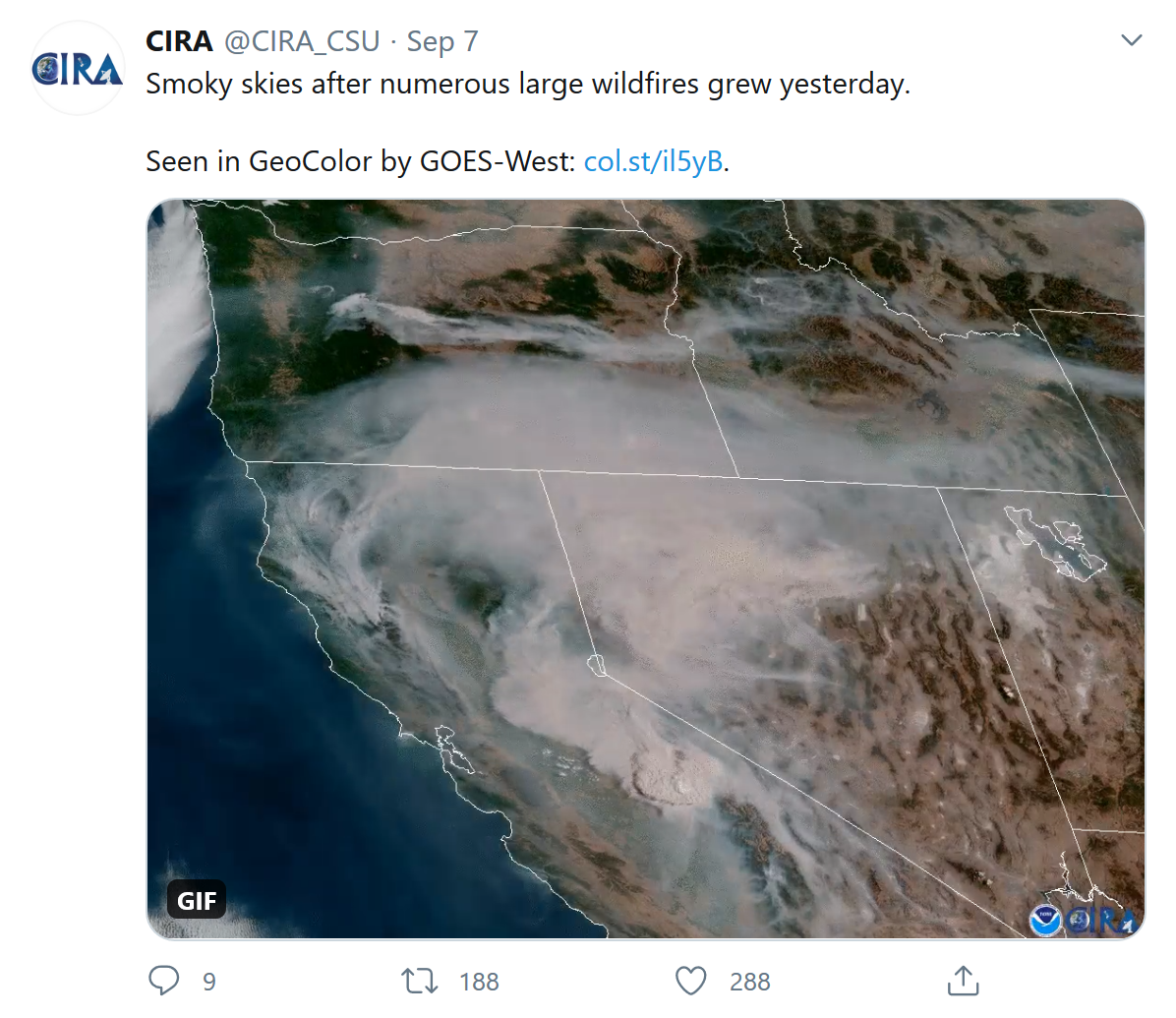Click the white cloud bank at the image's left edge
The height and width of the screenshot is (1018, 1176).
177,315
